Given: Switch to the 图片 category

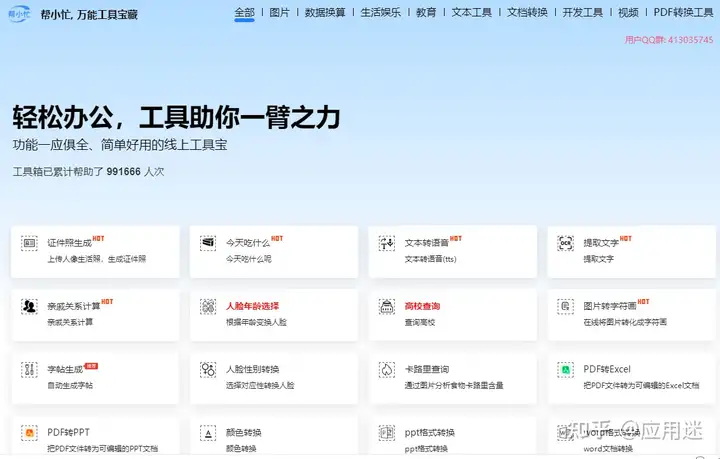Looking at the screenshot, I should click(280, 12).
